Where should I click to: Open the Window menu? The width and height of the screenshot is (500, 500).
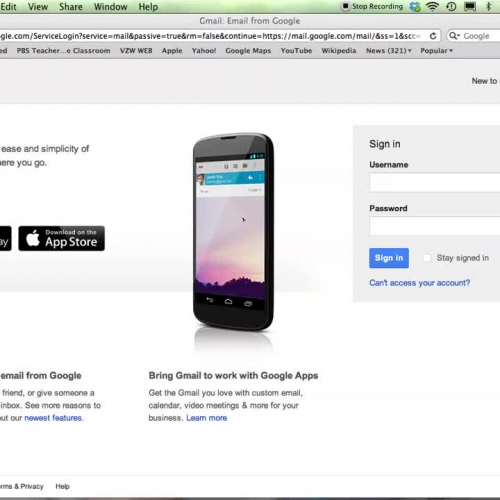pos(111,7)
